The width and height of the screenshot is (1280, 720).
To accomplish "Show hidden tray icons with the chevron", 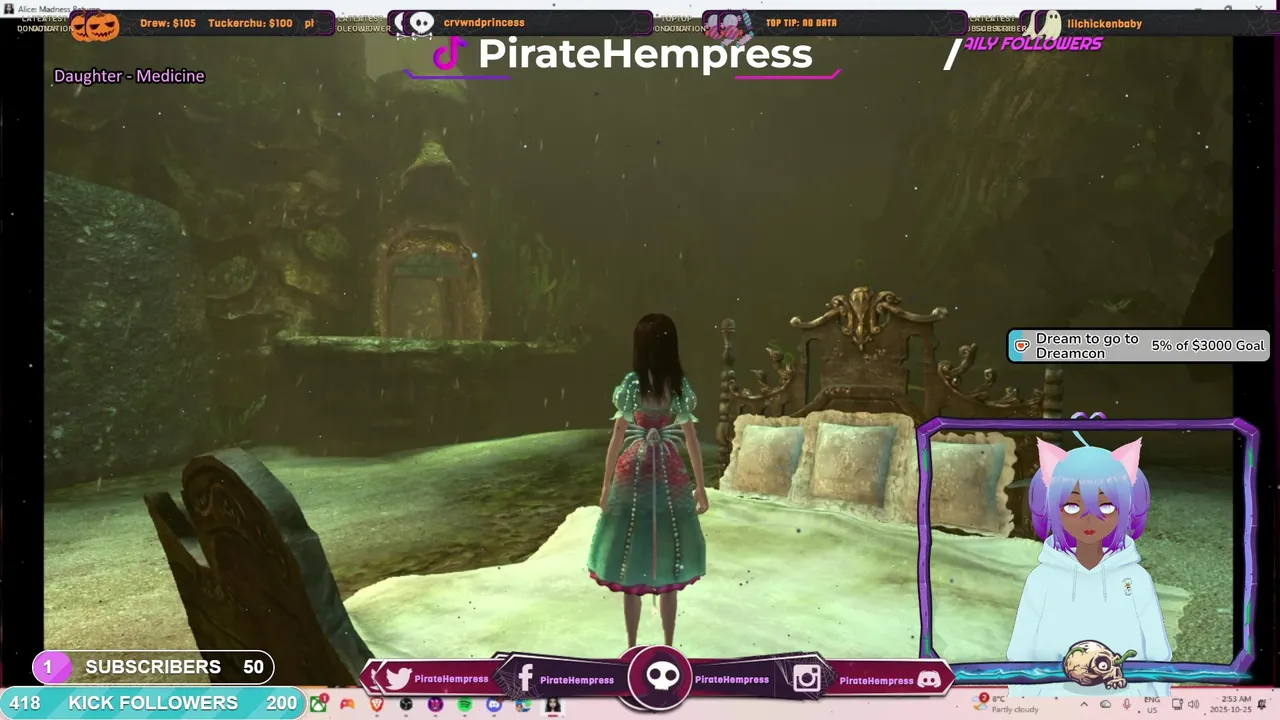I will pyautogui.click(x=1084, y=704).
